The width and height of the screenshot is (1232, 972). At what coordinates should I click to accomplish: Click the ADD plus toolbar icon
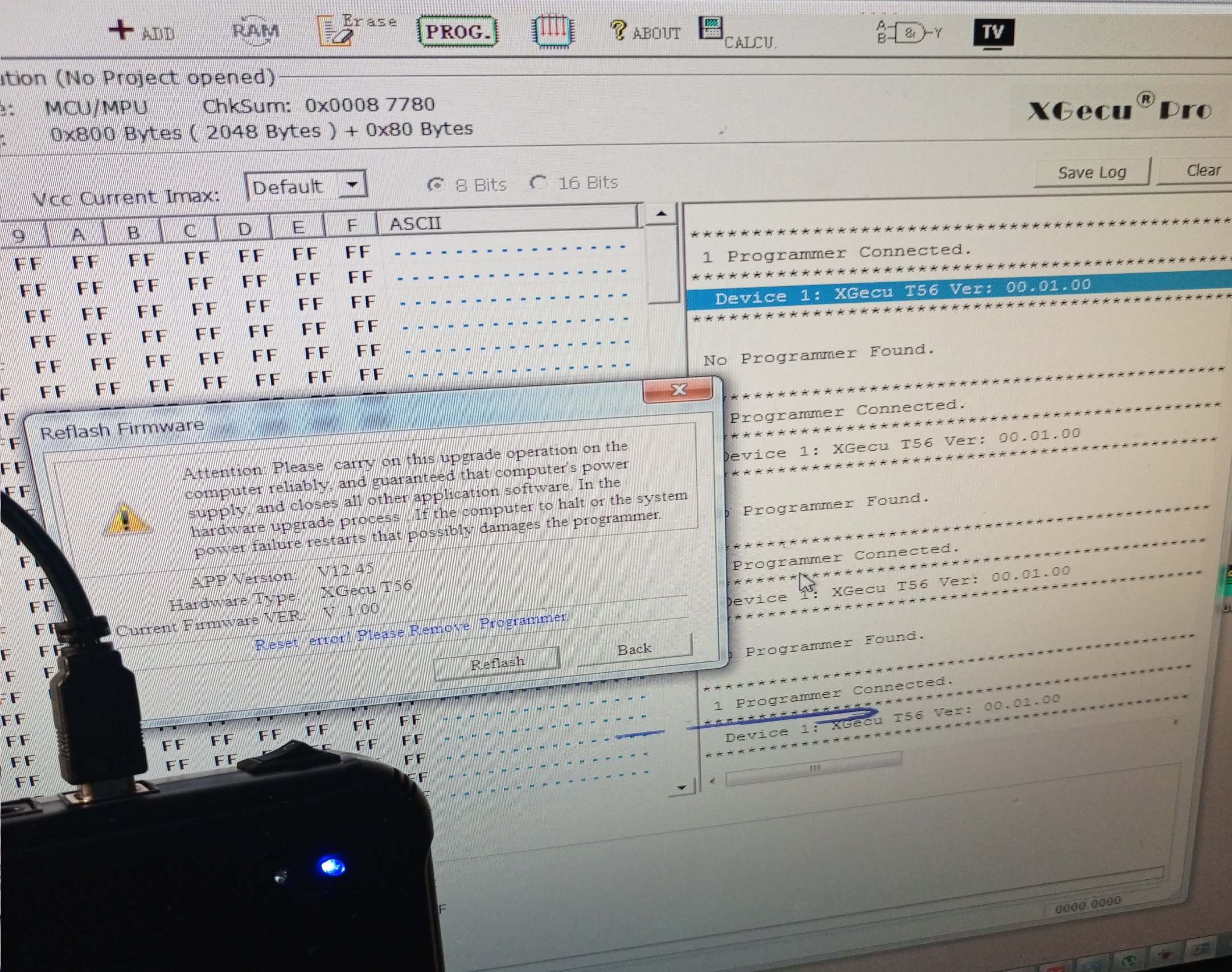click(122, 30)
